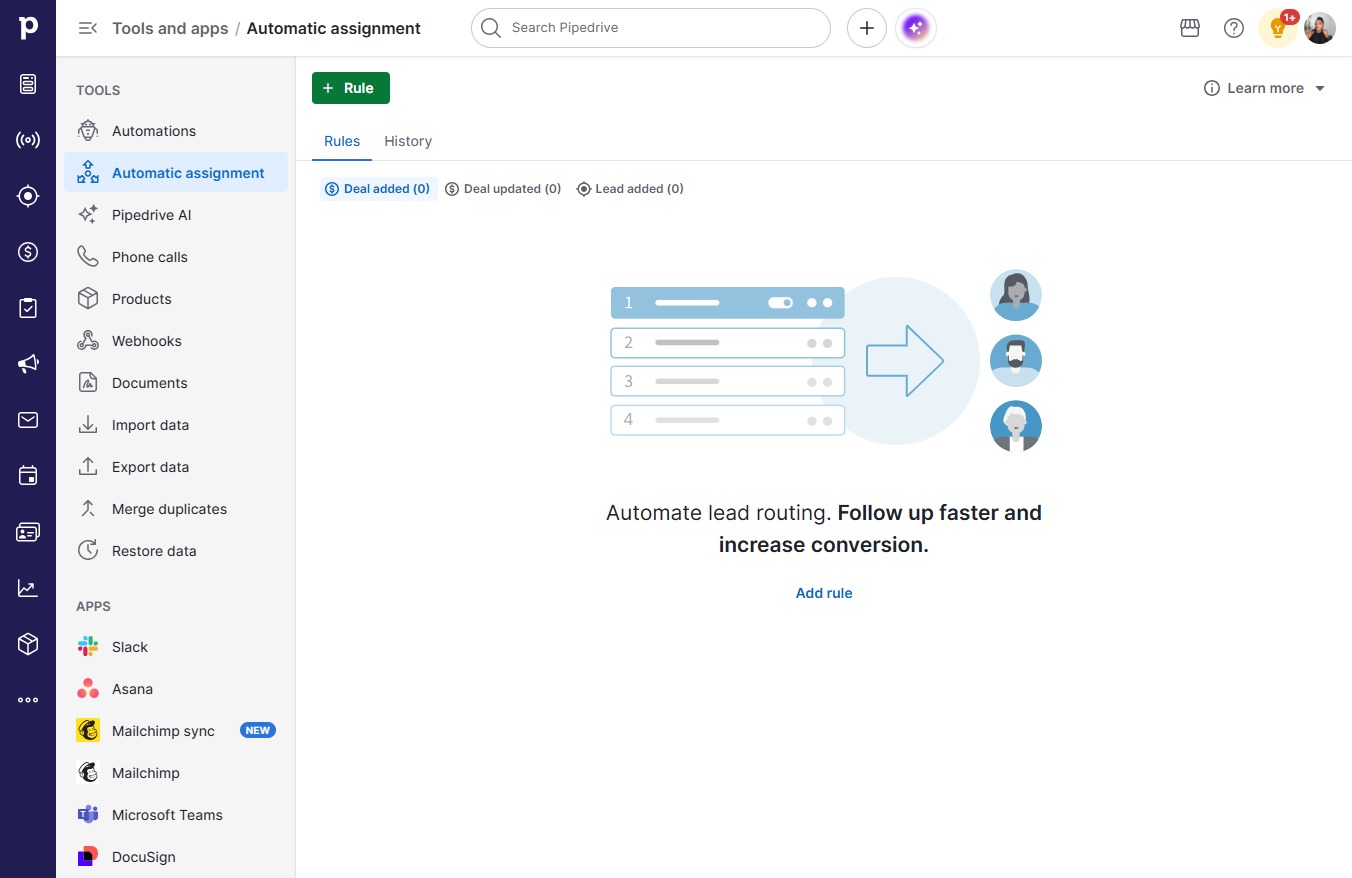Click the Add rule link
1352x878 pixels.
(x=824, y=593)
